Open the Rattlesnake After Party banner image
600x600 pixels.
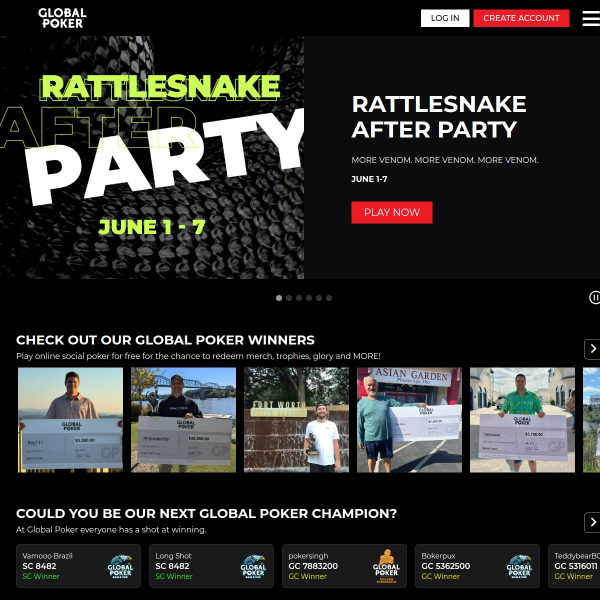pyautogui.click(x=152, y=157)
